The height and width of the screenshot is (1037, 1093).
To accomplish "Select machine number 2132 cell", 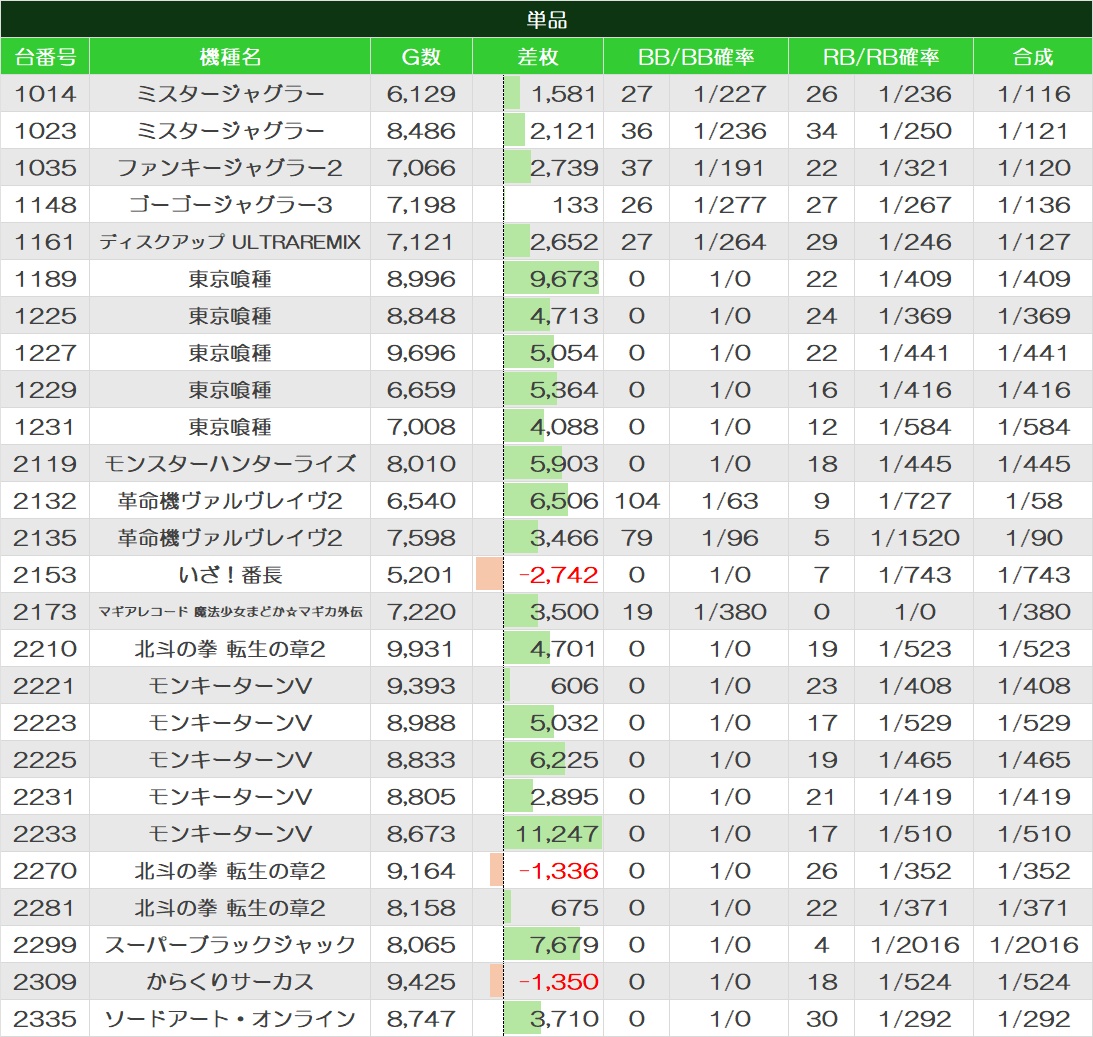I will point(45,500).
